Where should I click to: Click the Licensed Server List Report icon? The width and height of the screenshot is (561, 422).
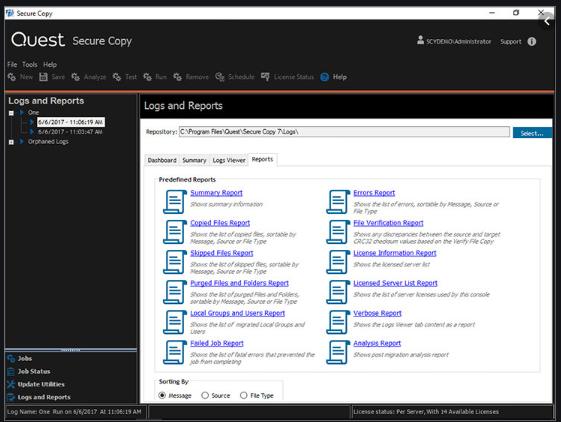[338, 292]
